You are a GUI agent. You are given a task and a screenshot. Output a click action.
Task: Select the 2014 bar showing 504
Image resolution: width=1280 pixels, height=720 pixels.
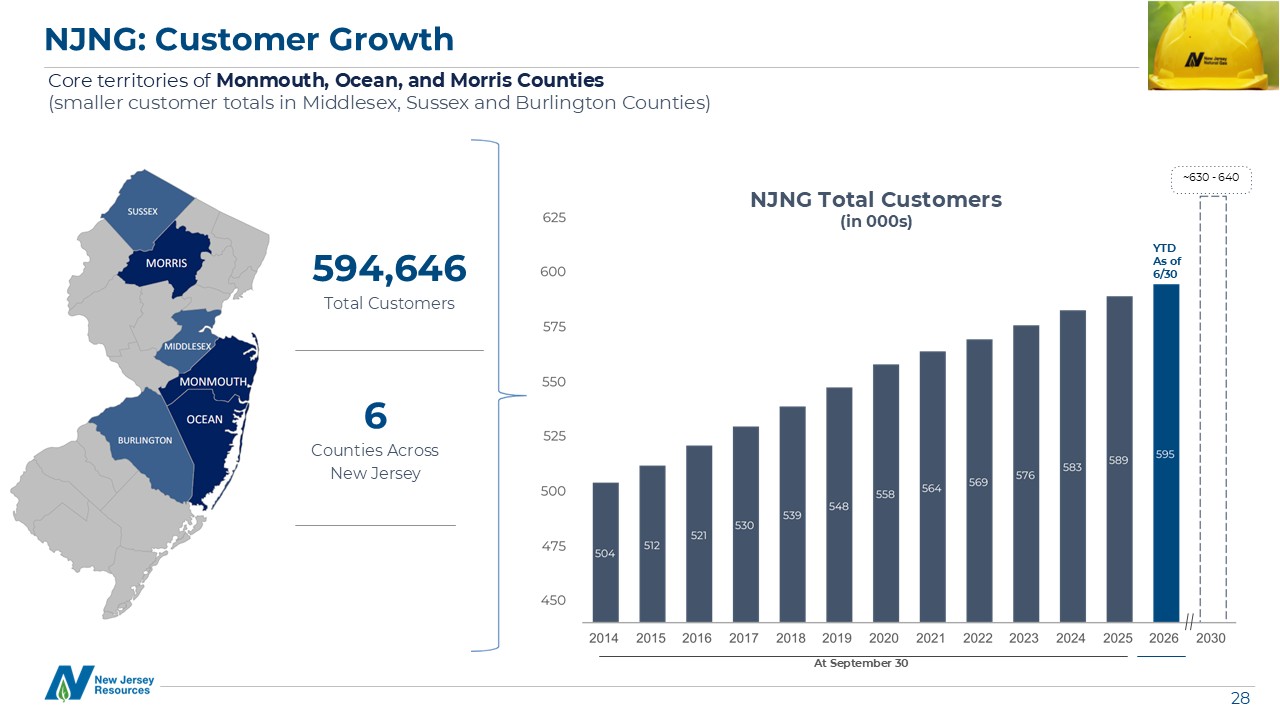click(606, 552)
